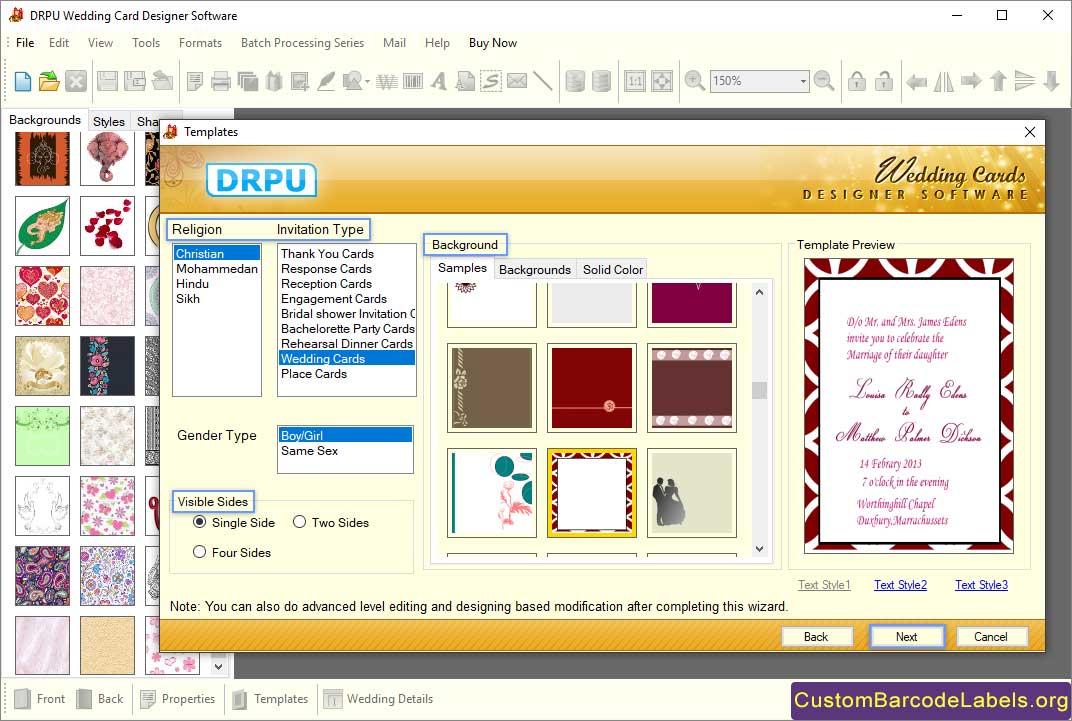Click the New document icon

(23, 81)
